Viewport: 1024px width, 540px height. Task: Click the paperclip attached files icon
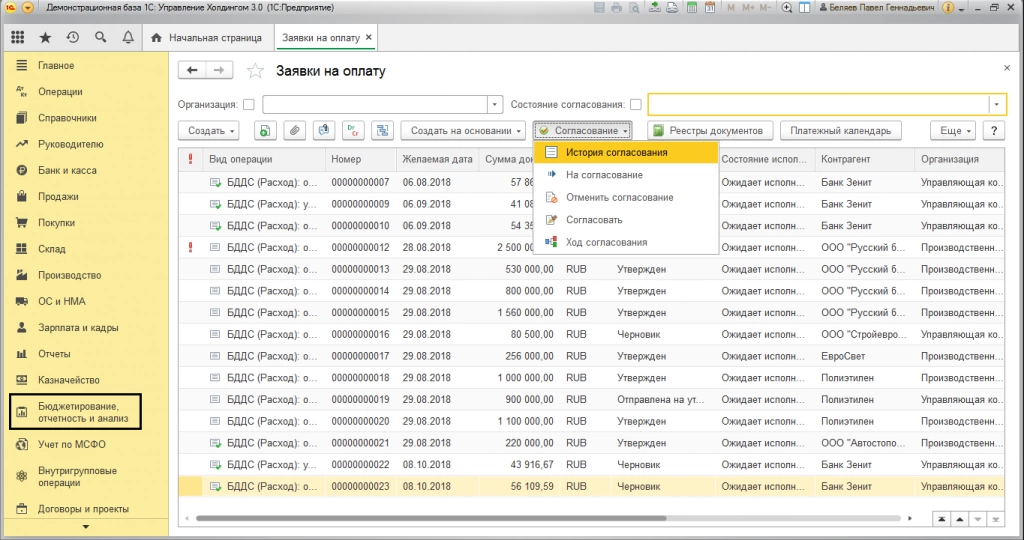click(295, 131)
